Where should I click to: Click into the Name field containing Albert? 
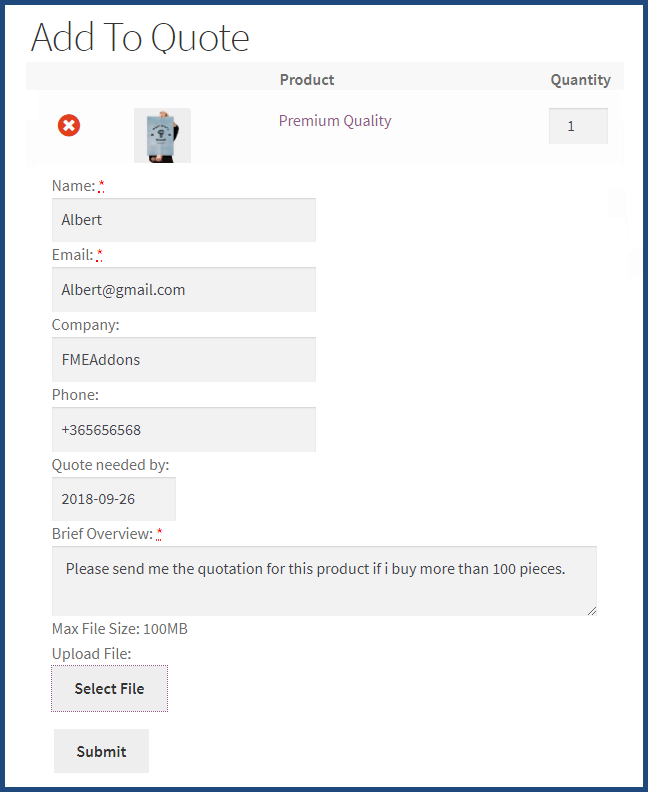[x=184, y=220]
